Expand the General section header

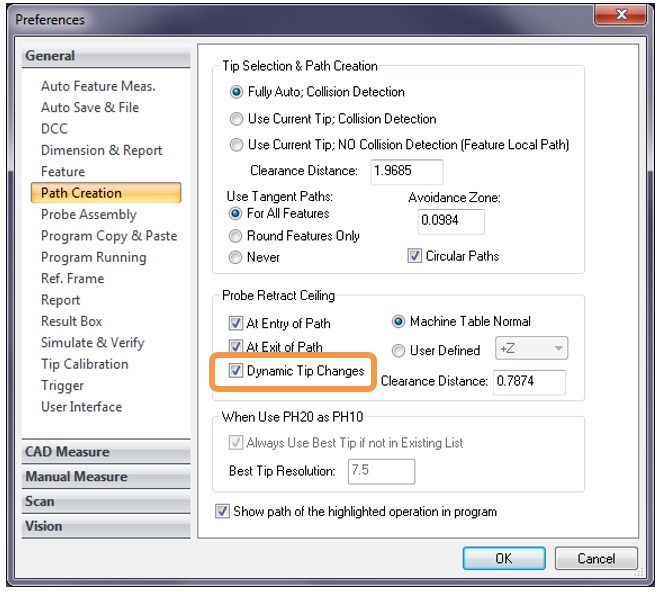click(x=106, y=56)
